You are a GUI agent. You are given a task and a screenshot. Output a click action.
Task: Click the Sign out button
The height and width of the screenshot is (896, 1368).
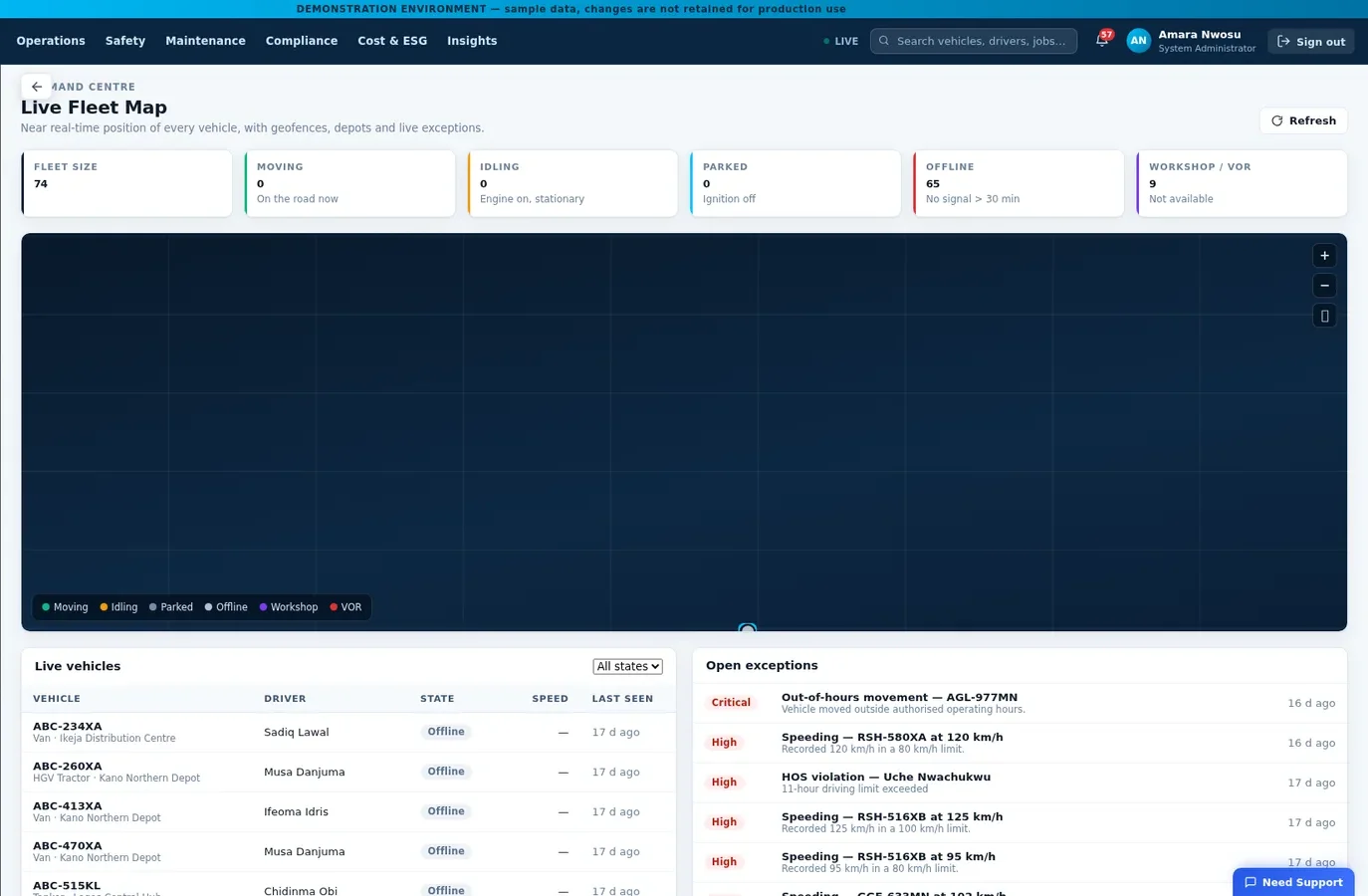click(x=1310, y=42)
